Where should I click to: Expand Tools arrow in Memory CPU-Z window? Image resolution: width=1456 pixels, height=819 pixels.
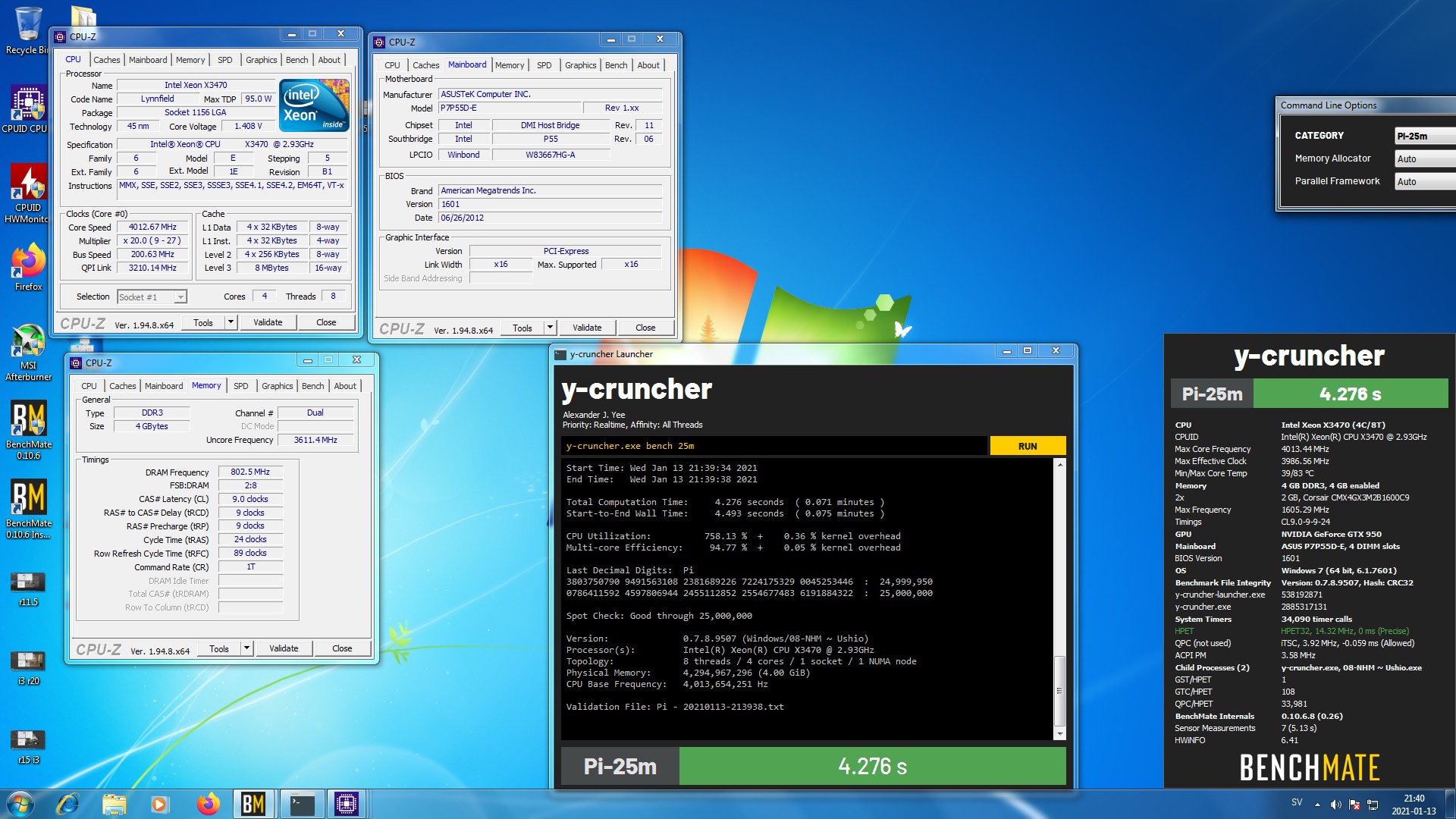click(x=246, y=648)
